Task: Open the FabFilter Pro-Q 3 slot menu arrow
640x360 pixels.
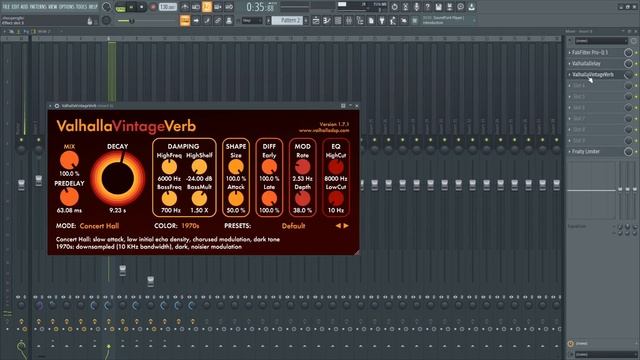Action: pyautogui.click(x=570, y=52)
